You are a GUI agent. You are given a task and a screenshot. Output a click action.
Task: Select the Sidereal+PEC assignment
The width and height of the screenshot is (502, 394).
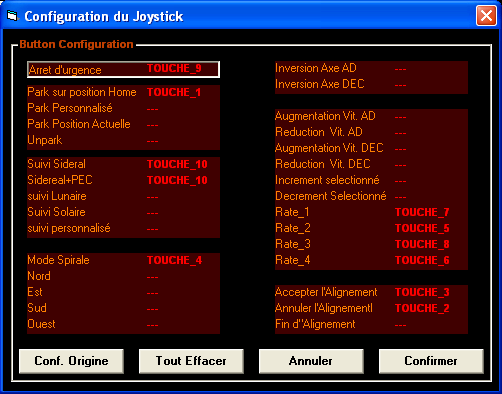[x=123, y=180]
